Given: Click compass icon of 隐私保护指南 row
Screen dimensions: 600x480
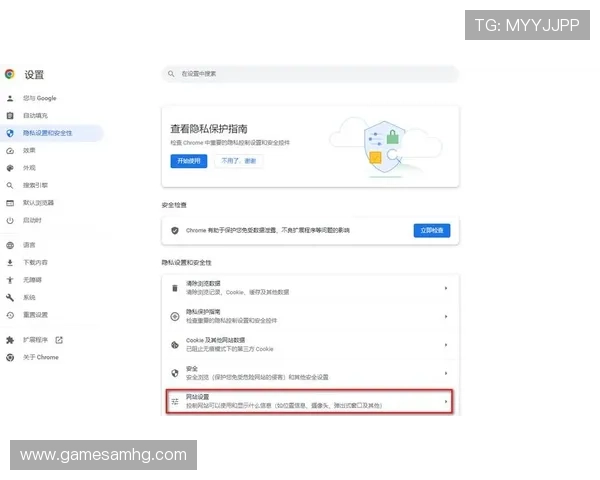Looking at the screenshot, I should [175, 317].
